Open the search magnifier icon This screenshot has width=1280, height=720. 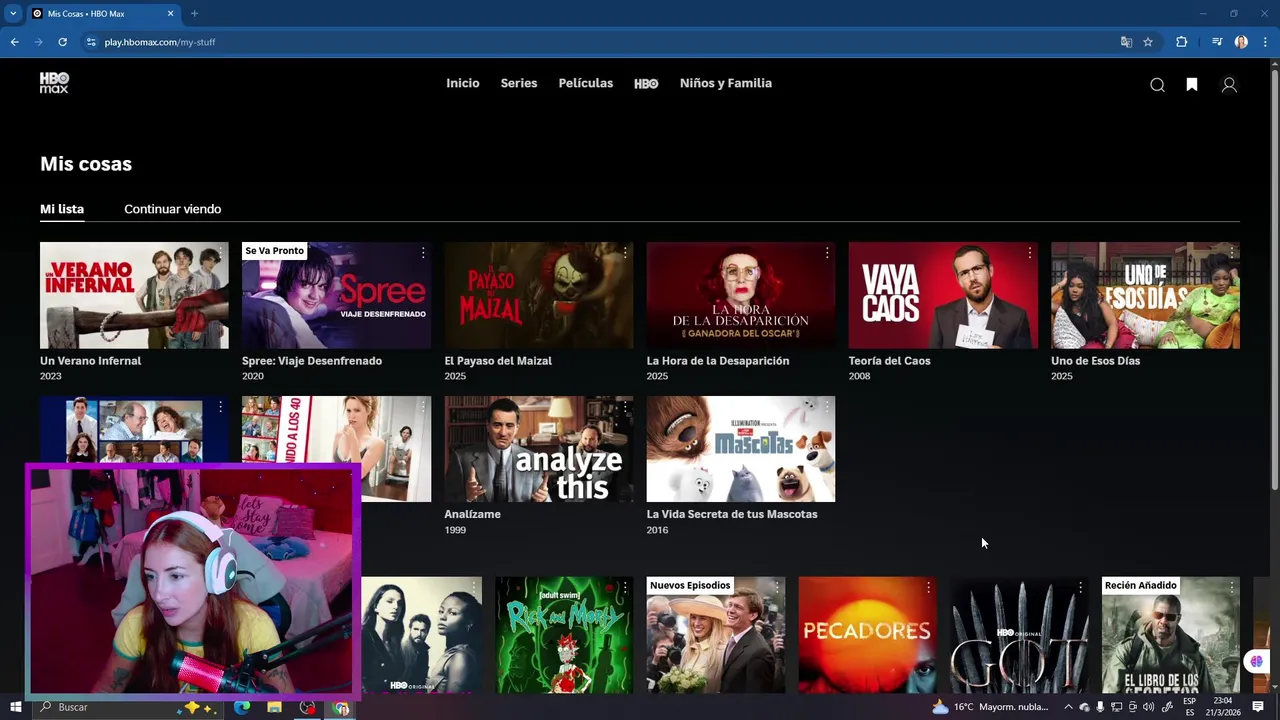pos(1157,85)
